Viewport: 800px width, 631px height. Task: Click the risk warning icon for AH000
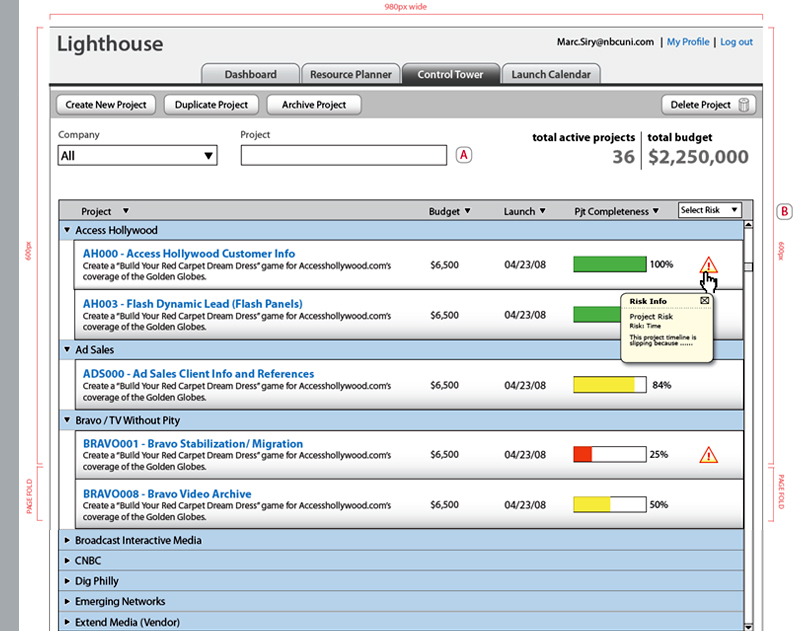pos(708,265)
